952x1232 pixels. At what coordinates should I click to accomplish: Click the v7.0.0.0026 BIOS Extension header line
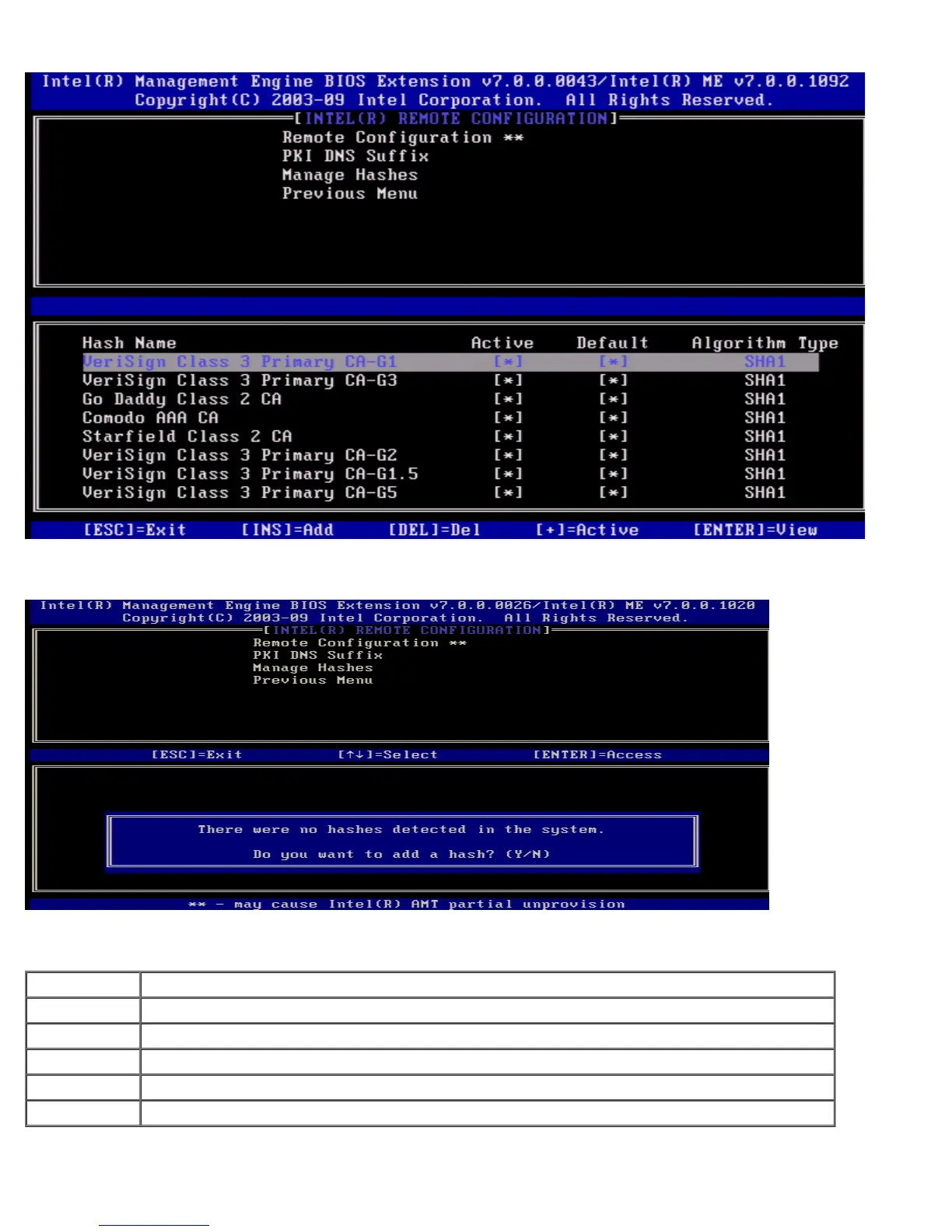(397, 605)
